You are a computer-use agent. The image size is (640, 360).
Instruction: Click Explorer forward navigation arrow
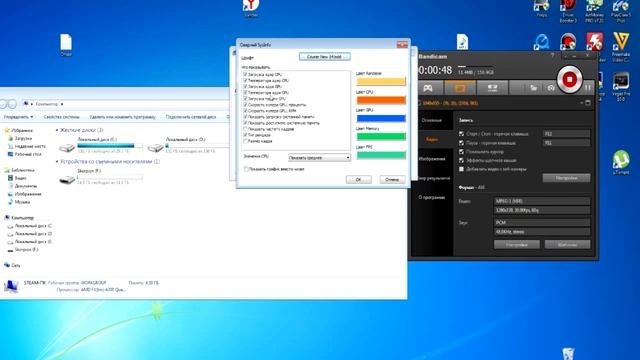[12, 104]
